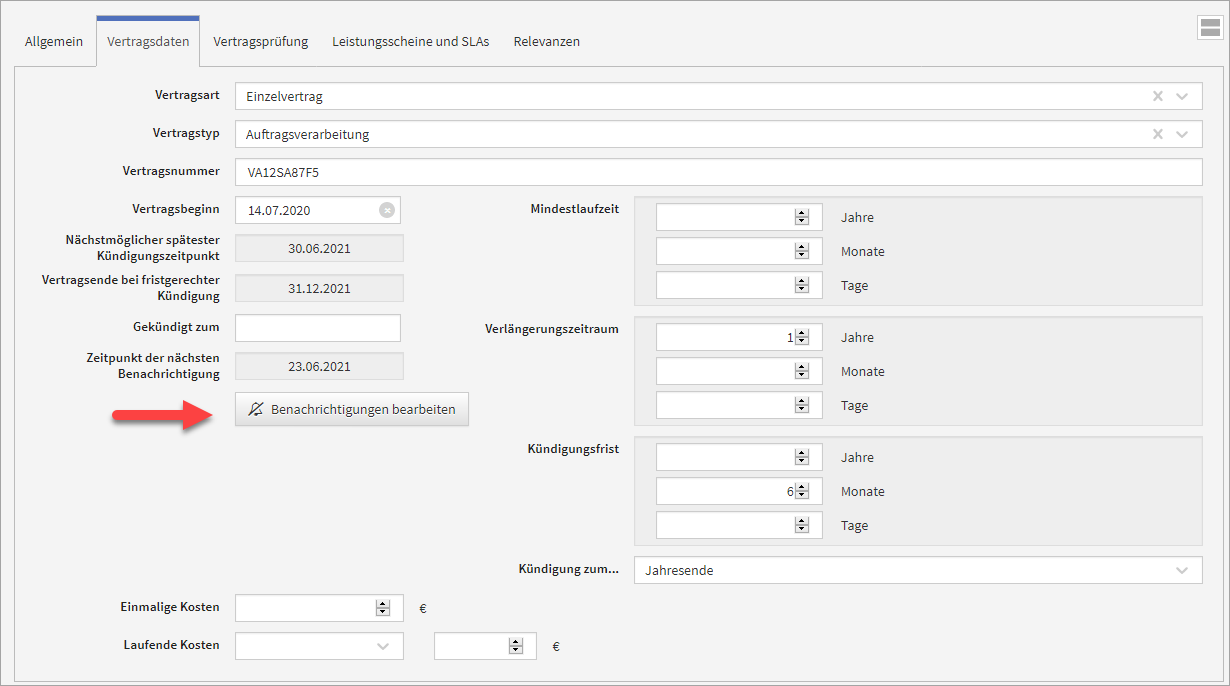The image size is (1230, 686).
Task: Click the Gekündigt zum date field
Action: 318,328
